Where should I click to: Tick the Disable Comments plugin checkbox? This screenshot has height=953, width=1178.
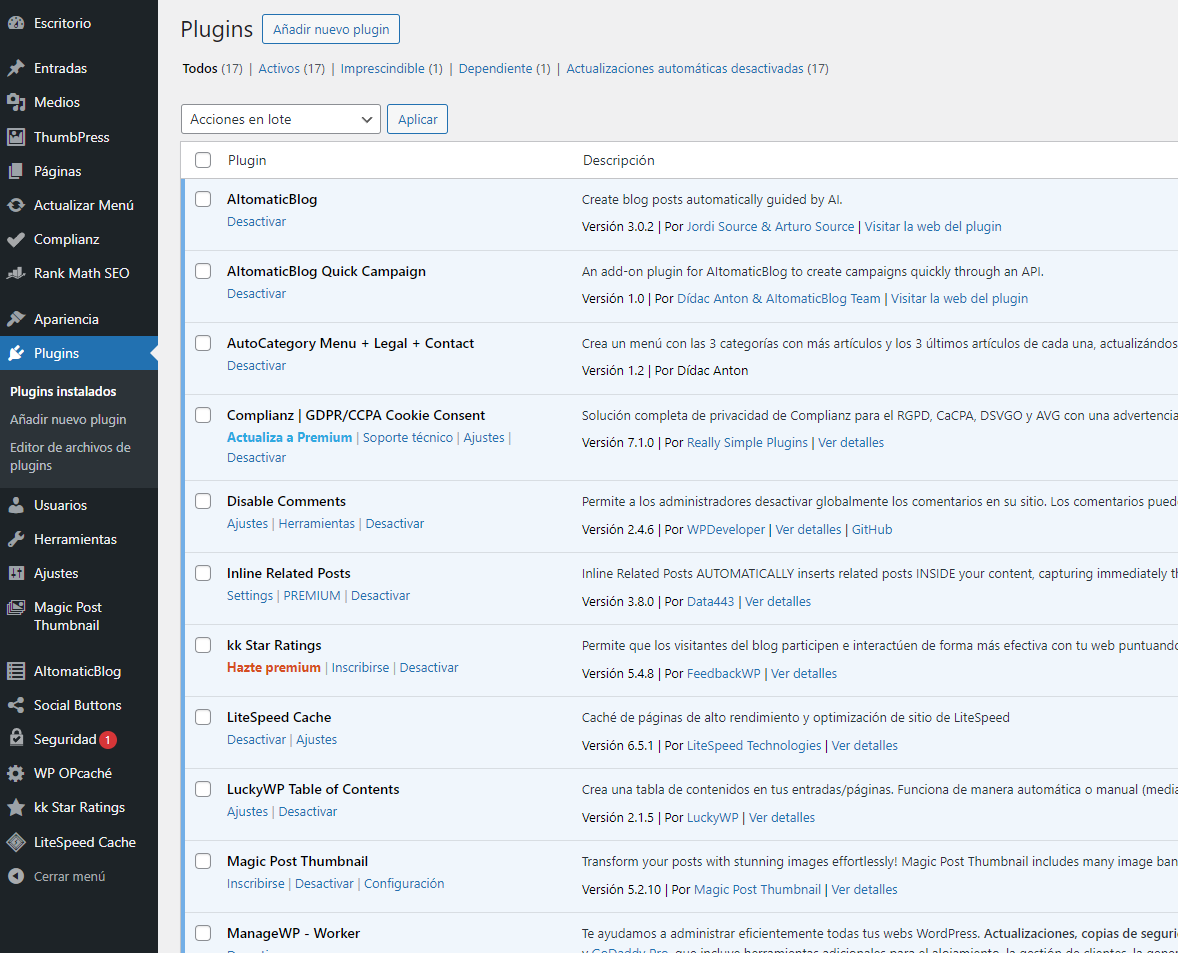[203, 501]
